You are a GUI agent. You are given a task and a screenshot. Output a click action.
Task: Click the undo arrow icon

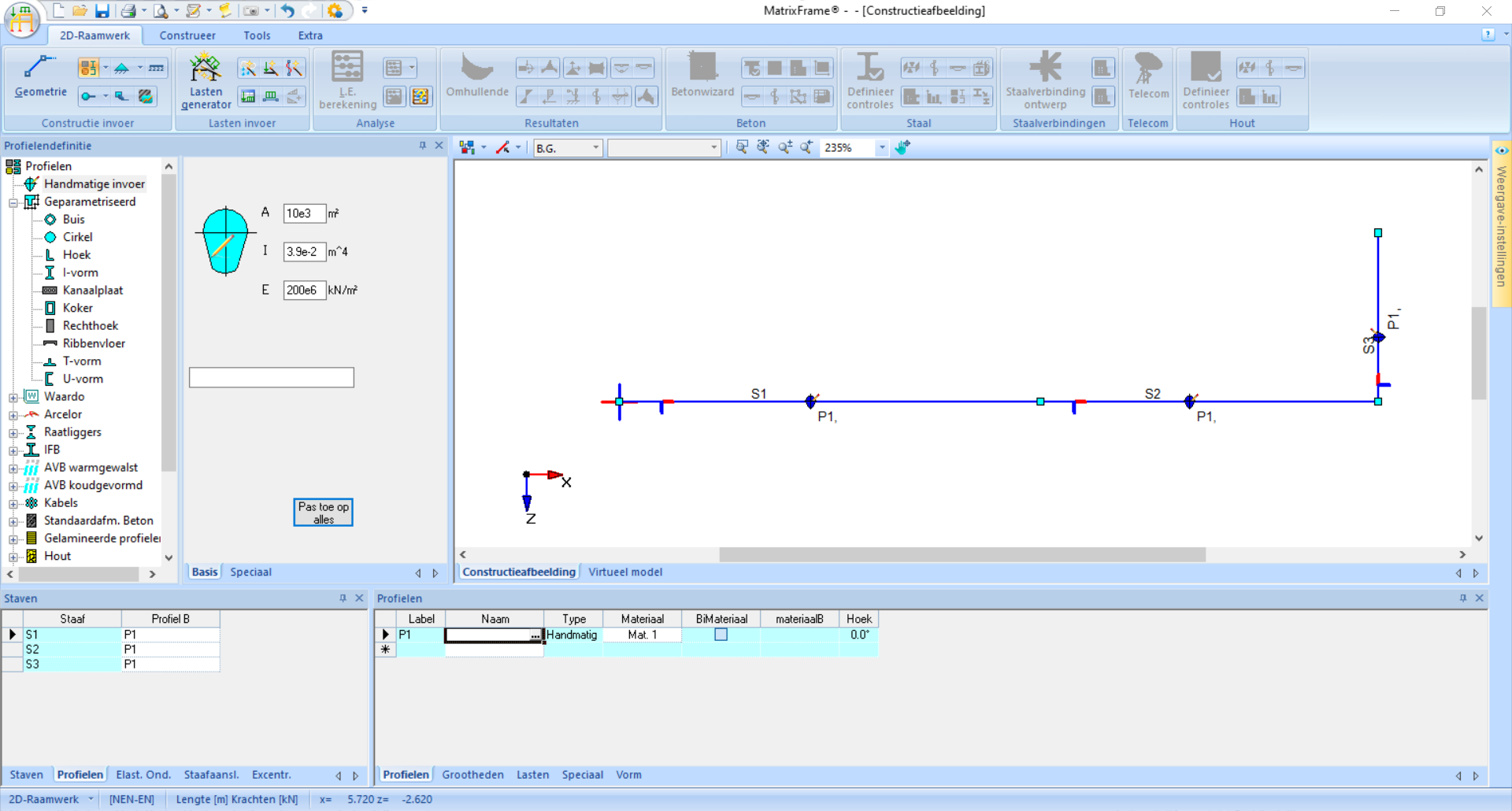coord(287,11)
